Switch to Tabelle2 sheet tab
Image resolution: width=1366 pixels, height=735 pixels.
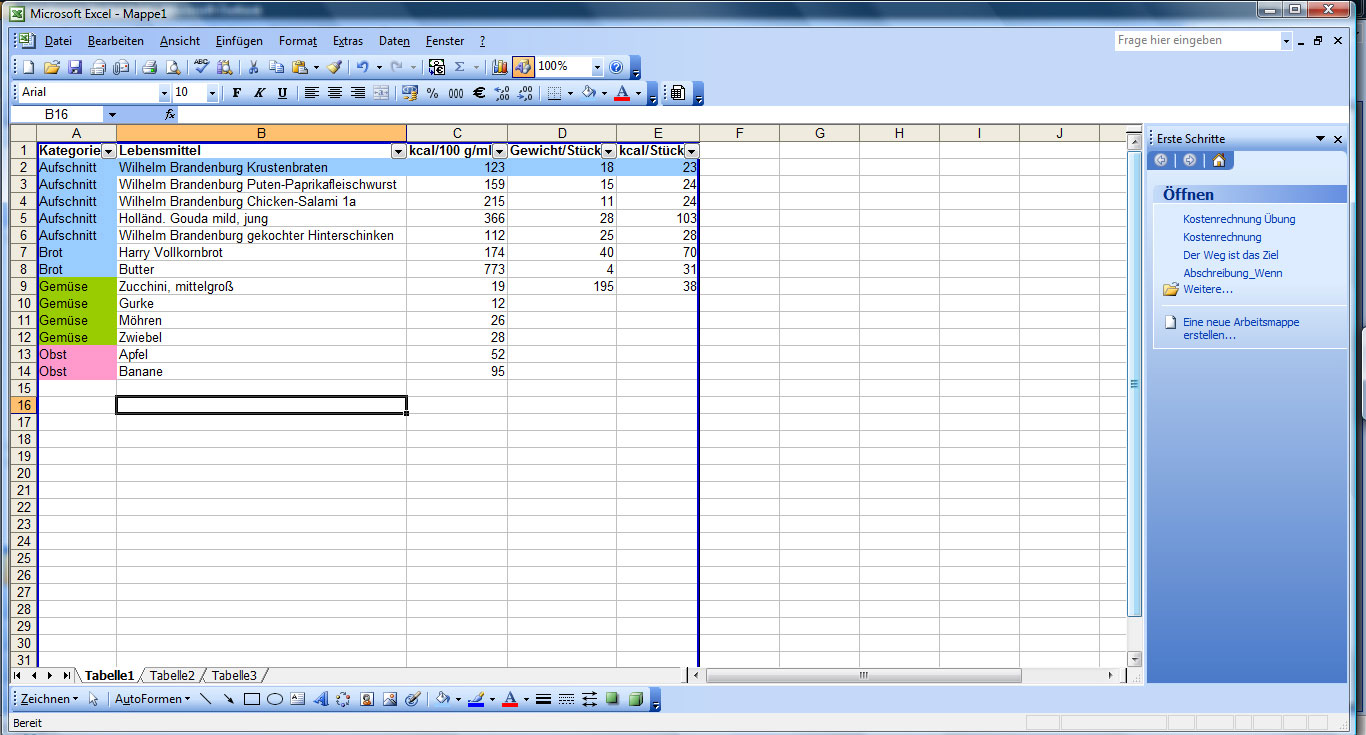pyautogui.click(x=172, y=676)
